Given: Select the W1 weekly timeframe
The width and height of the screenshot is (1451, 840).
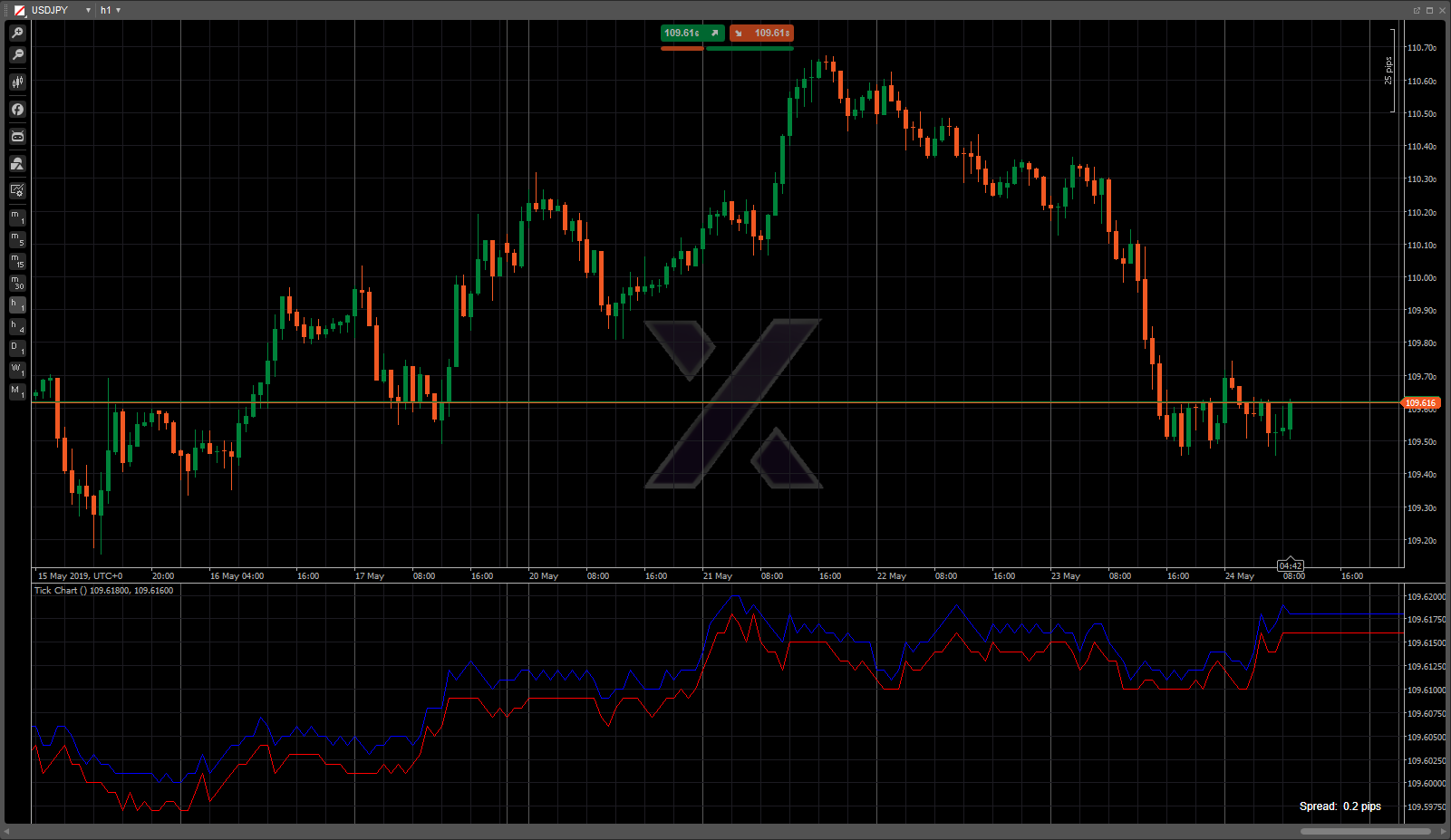Looking at the screenshot, I should (17, 370).
